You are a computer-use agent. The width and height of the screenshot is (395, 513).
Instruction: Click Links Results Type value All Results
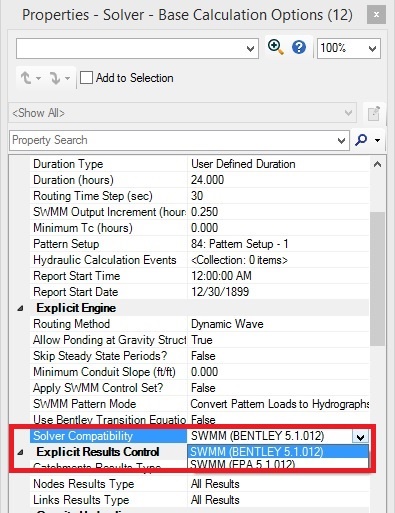(x=215, y=500)
